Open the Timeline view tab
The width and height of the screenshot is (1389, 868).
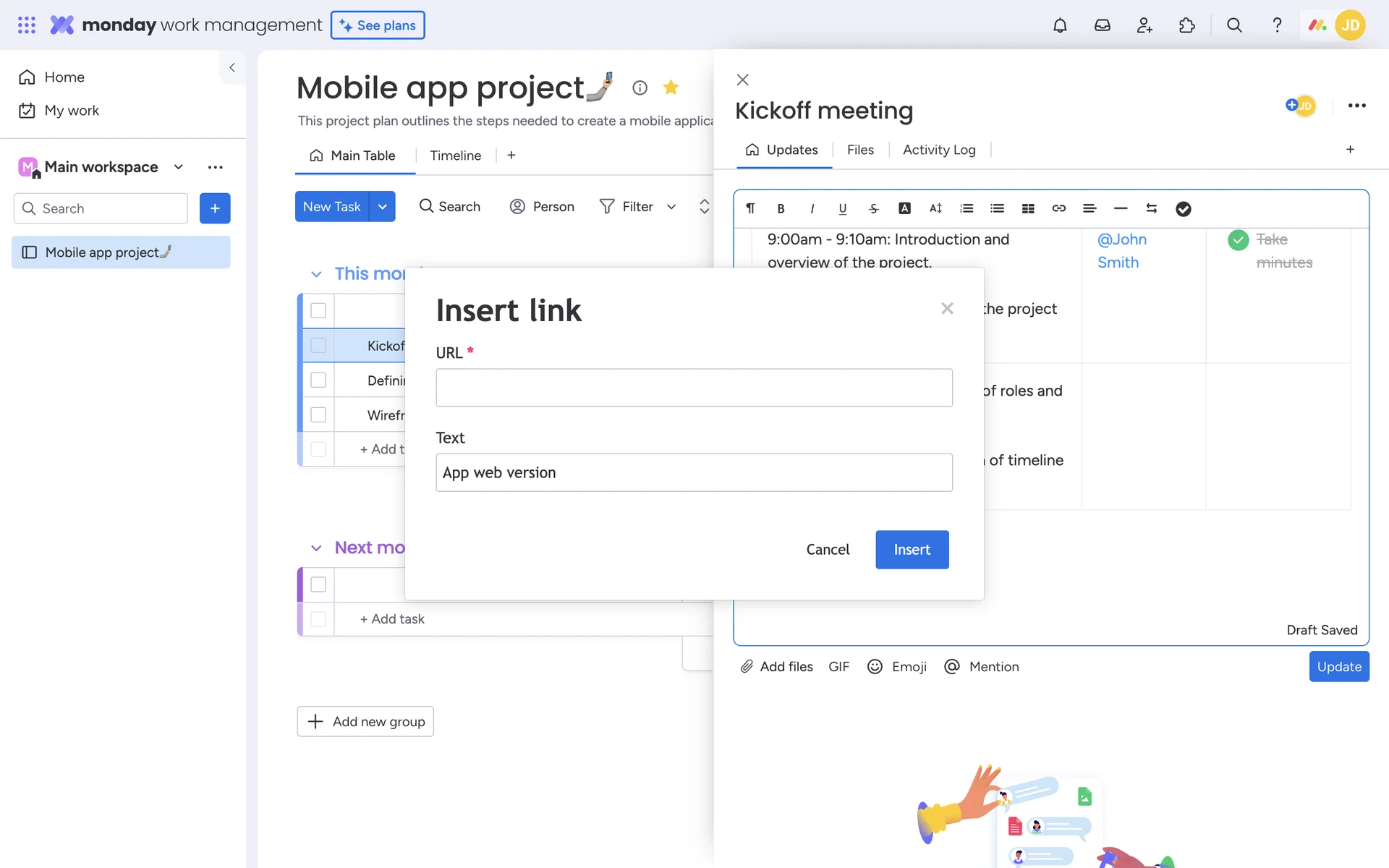pyautogui.click(x=455, y=156)
